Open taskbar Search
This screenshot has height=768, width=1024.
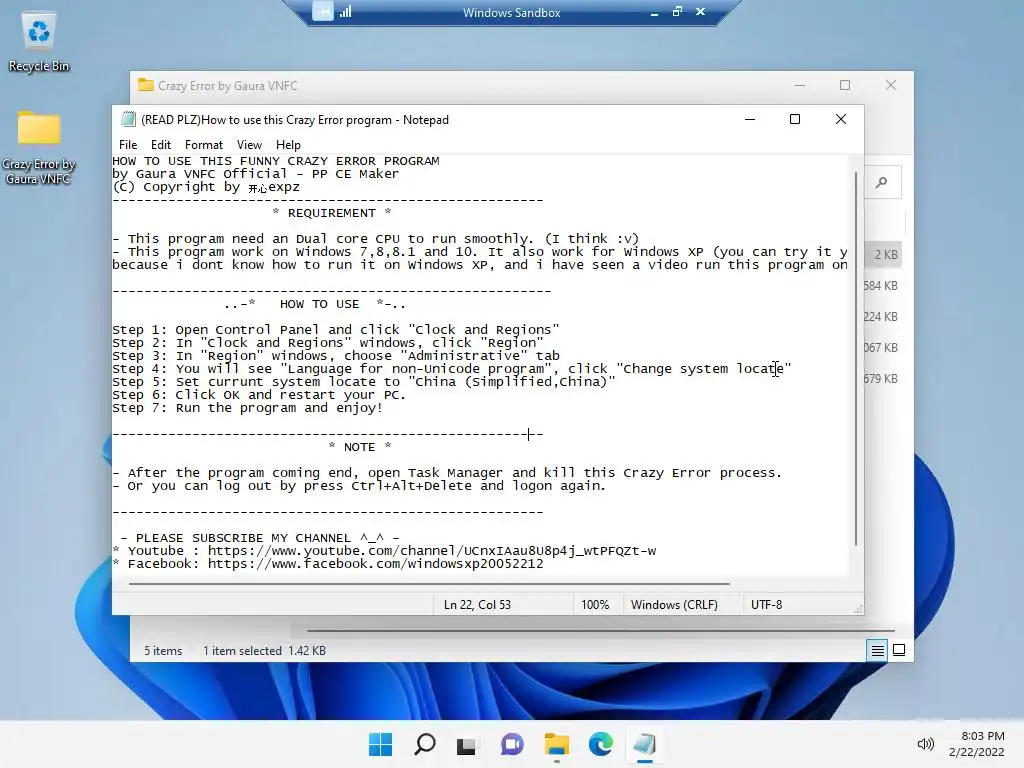[x=424, y=744]
